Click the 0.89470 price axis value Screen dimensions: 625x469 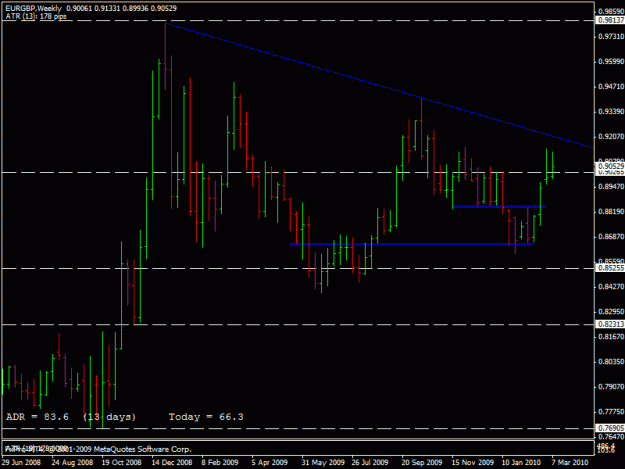point(611,186)
